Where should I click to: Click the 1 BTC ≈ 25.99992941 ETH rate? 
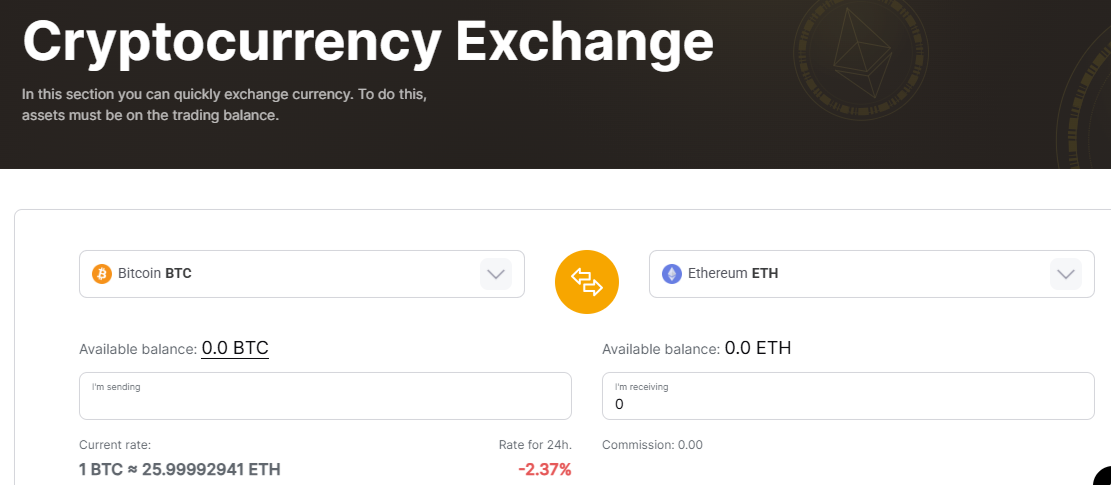coord(180,469)
